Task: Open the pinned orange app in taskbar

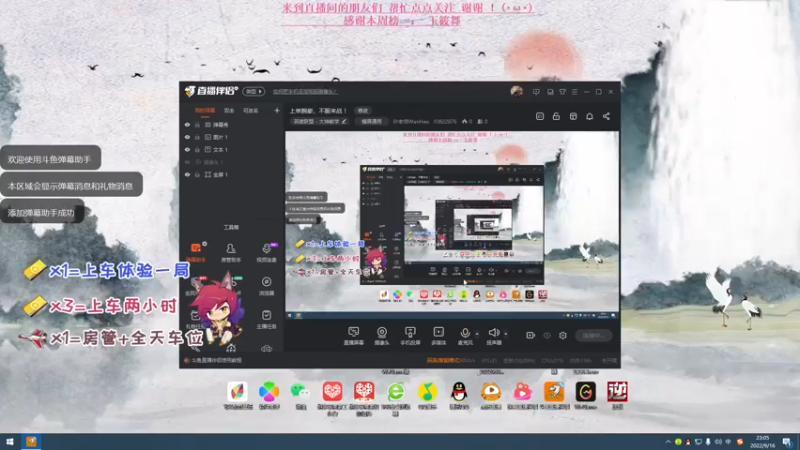Action: click(x=31, y=442)
